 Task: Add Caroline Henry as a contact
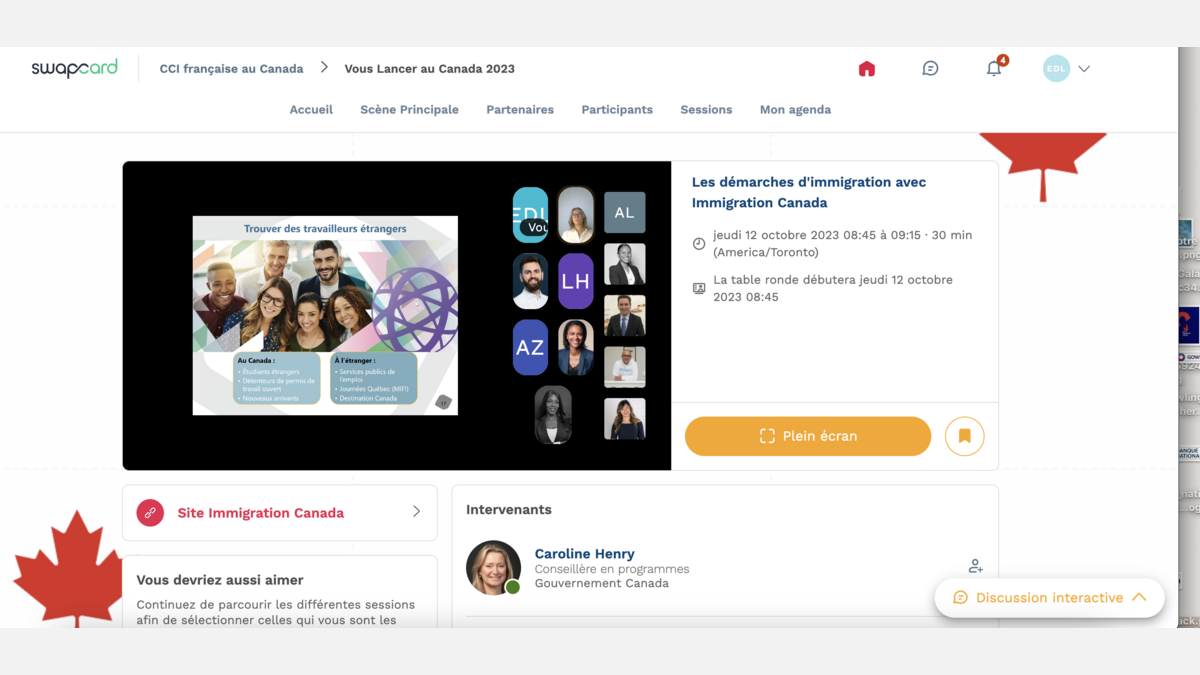pyautogui.click(x=975, y=566)
